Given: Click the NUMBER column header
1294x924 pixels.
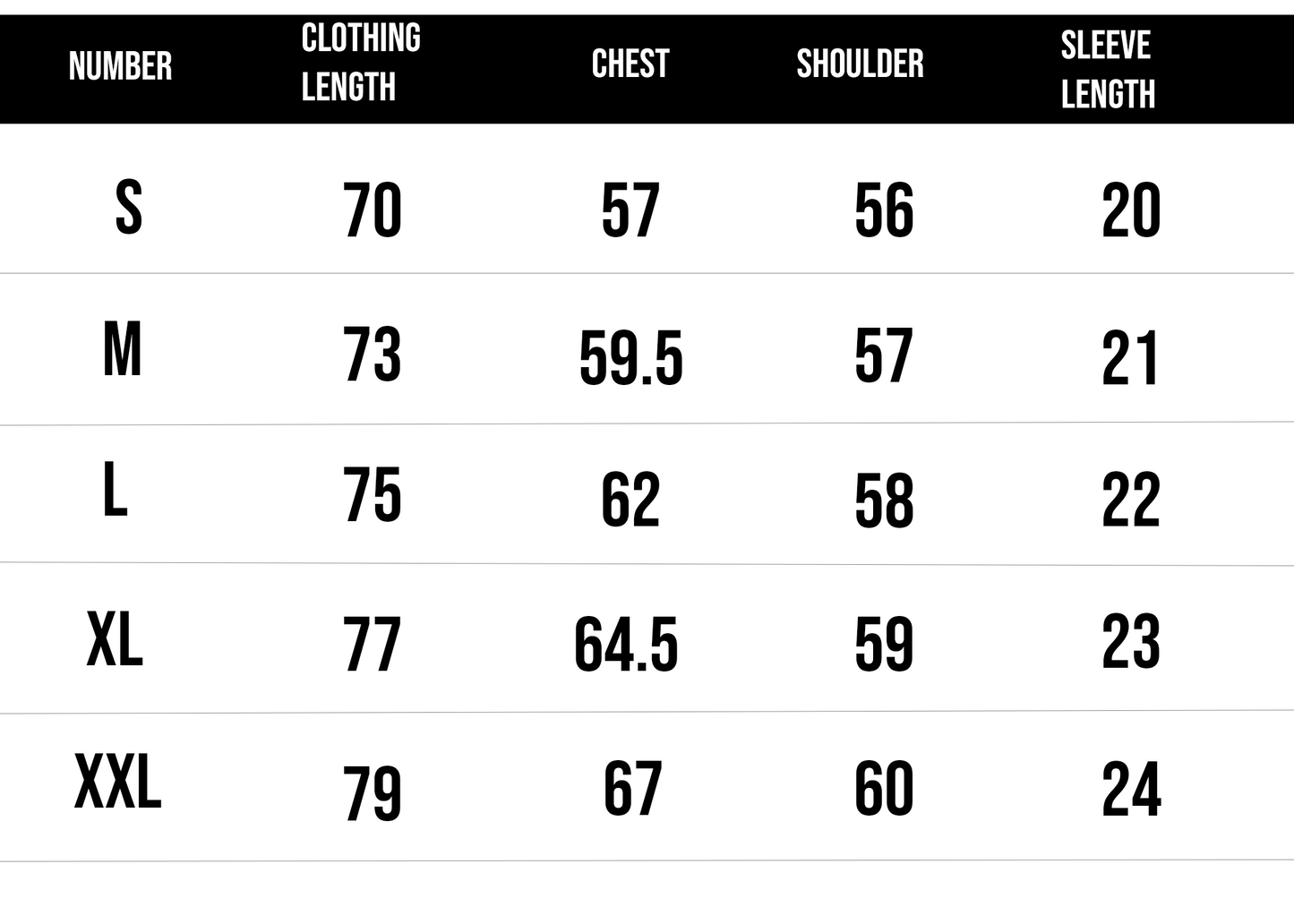Looking at the screenshot, I should tap(120, 66).
